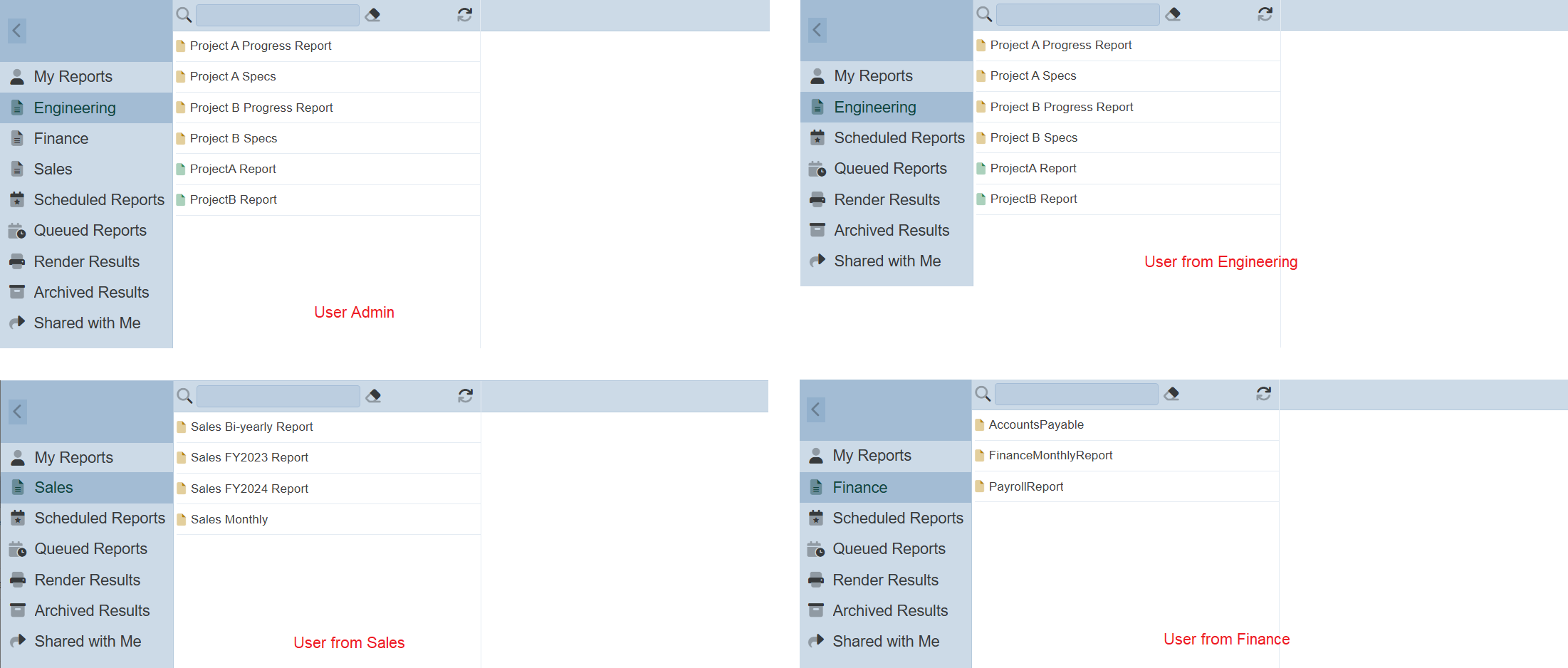Select the Sales Monthly report
1568x668 pixels.
coord(229,520)
